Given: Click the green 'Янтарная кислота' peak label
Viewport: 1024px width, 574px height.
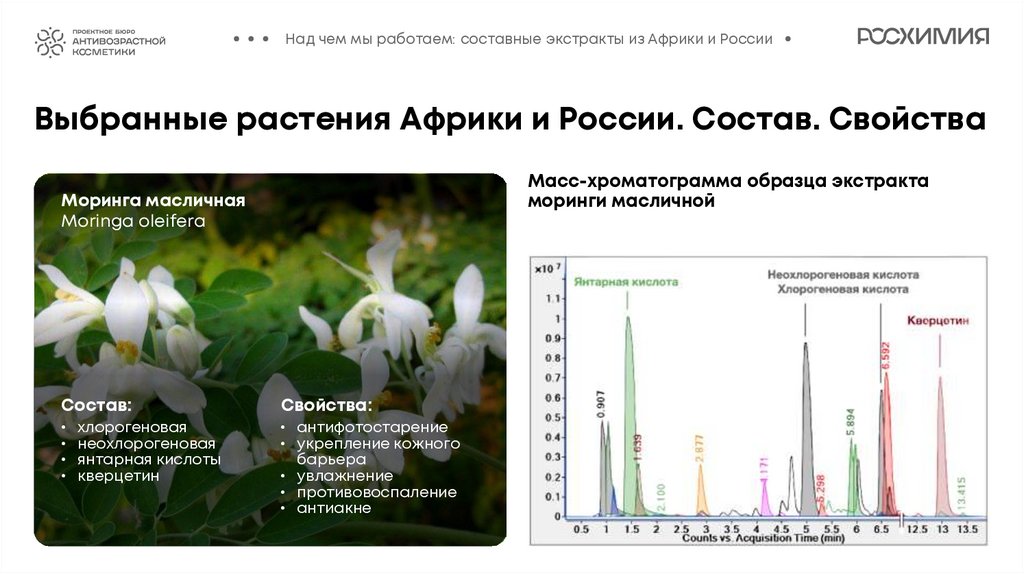Looking at the screenshot, I should pyautogui.click(x=626, y=282).
